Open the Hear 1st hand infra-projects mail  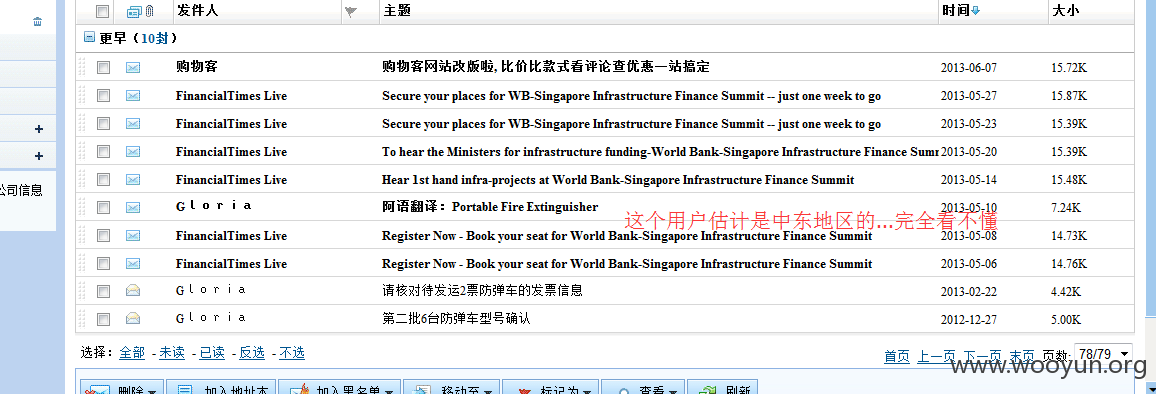tap(618, 179)
